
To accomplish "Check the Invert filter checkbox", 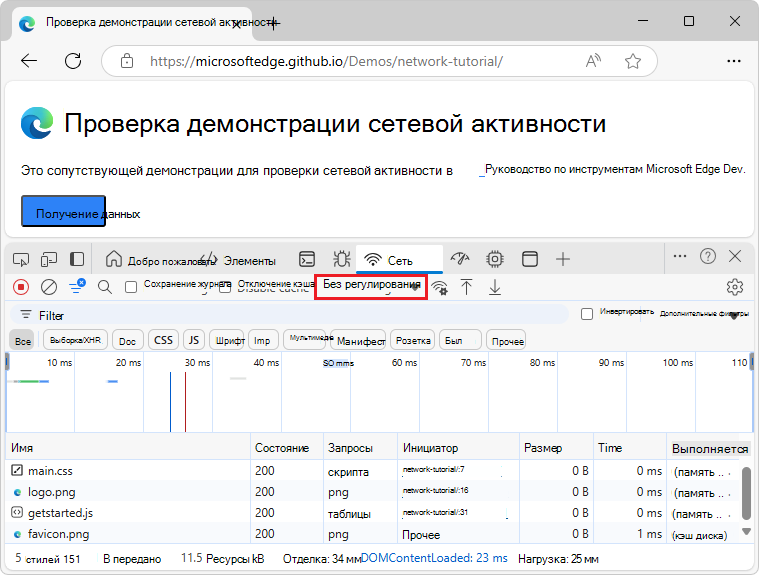I will tap(587, 314).
